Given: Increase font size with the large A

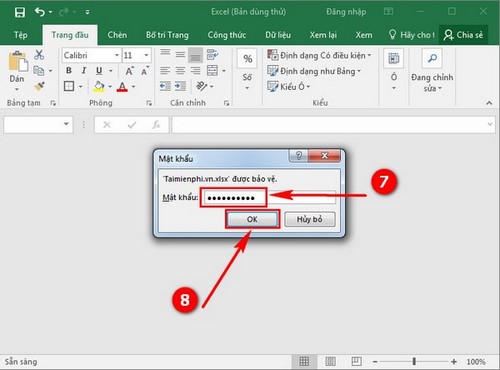Looking at the screenshot, I should (129, 71).
